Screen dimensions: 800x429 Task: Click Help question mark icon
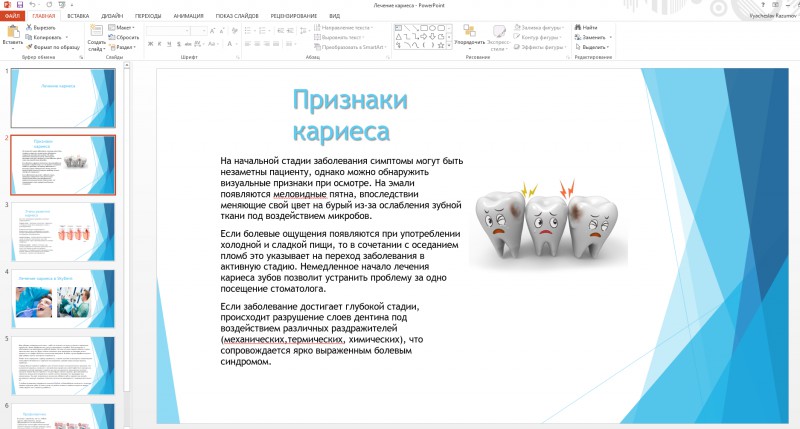click(763, 5)
